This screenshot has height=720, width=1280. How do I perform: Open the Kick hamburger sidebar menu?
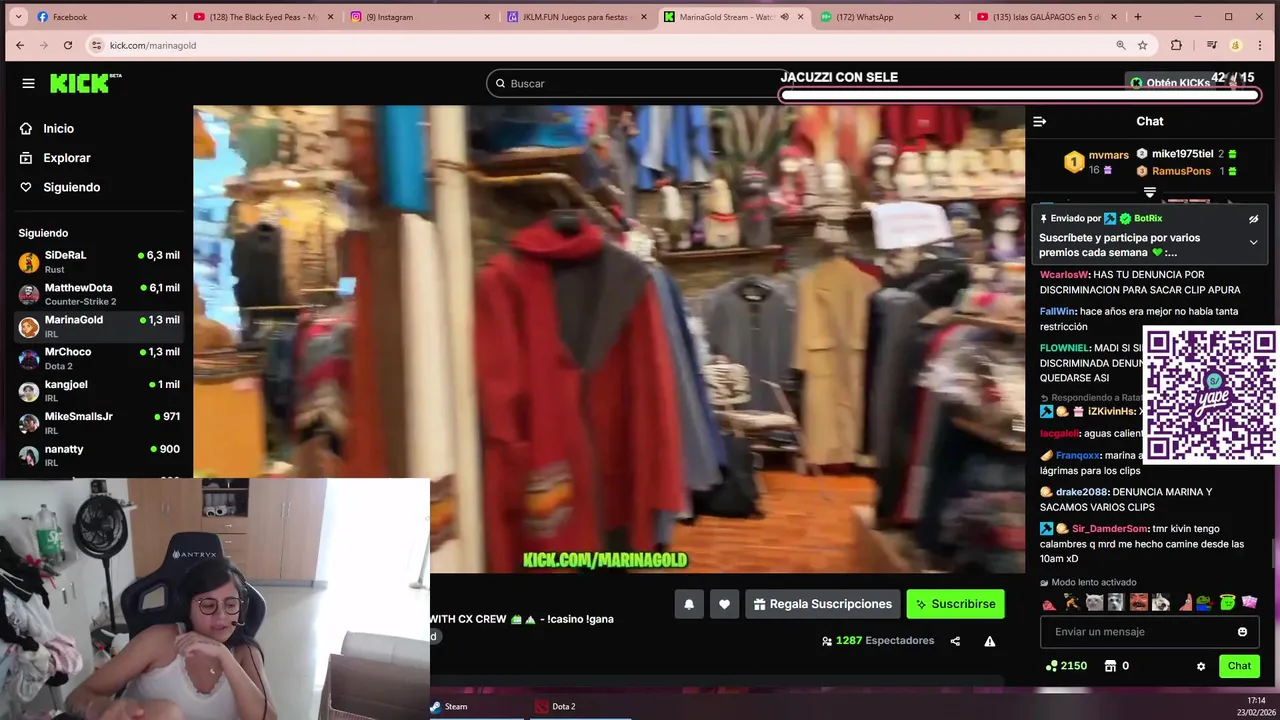tap(28, 83)
